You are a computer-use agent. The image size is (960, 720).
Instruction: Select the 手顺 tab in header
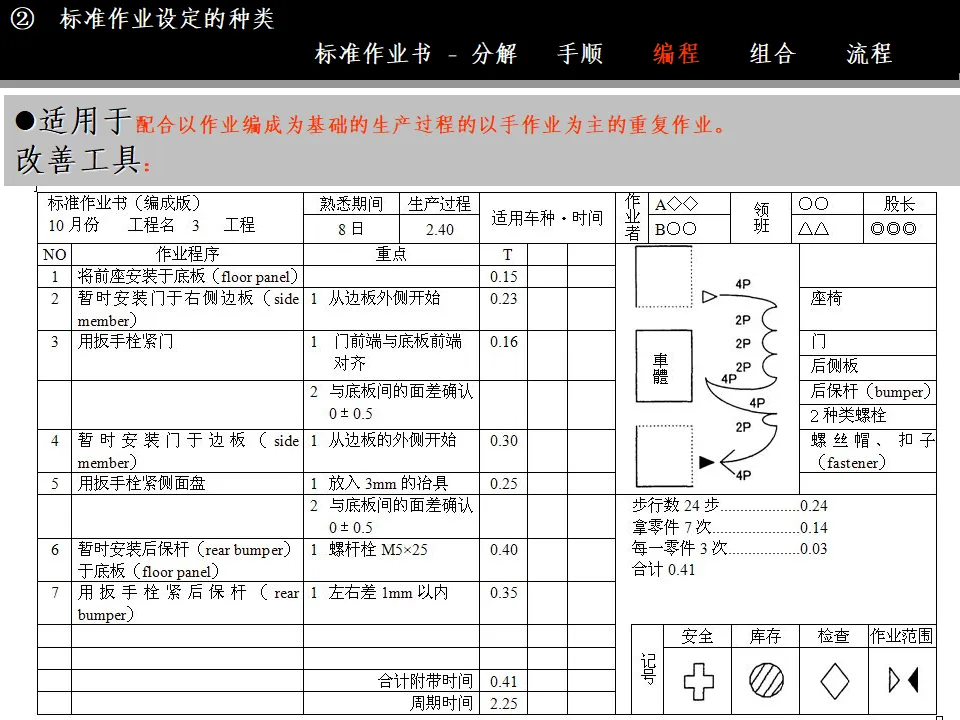579,54
